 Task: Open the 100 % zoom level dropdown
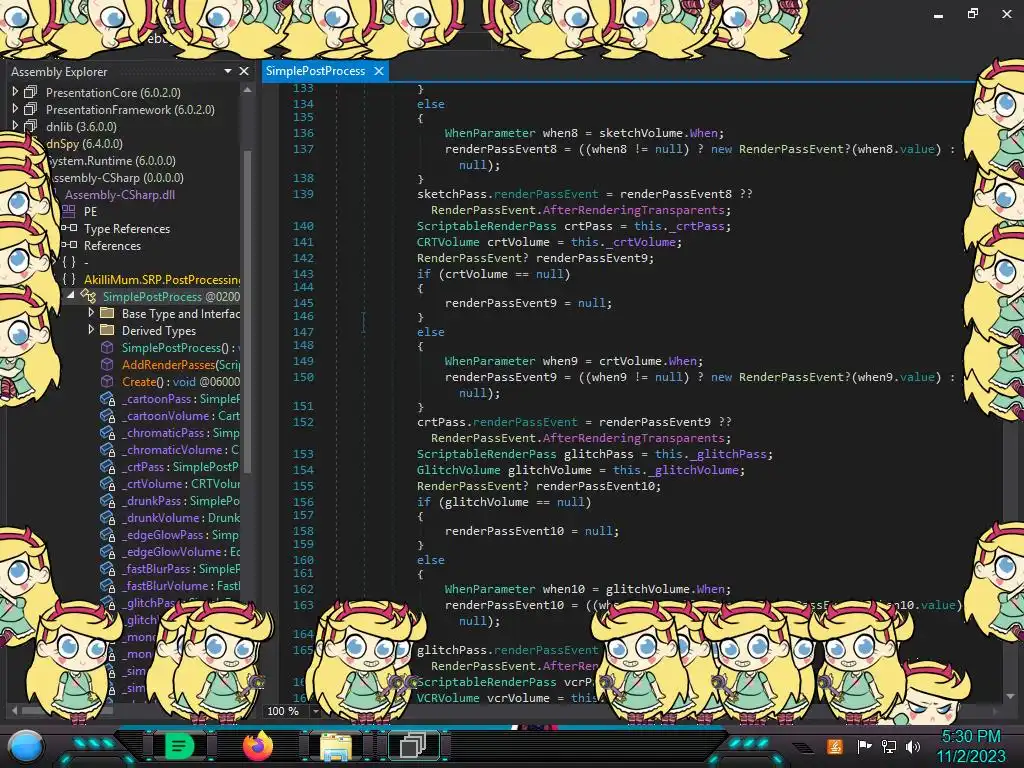pos(316,711)
